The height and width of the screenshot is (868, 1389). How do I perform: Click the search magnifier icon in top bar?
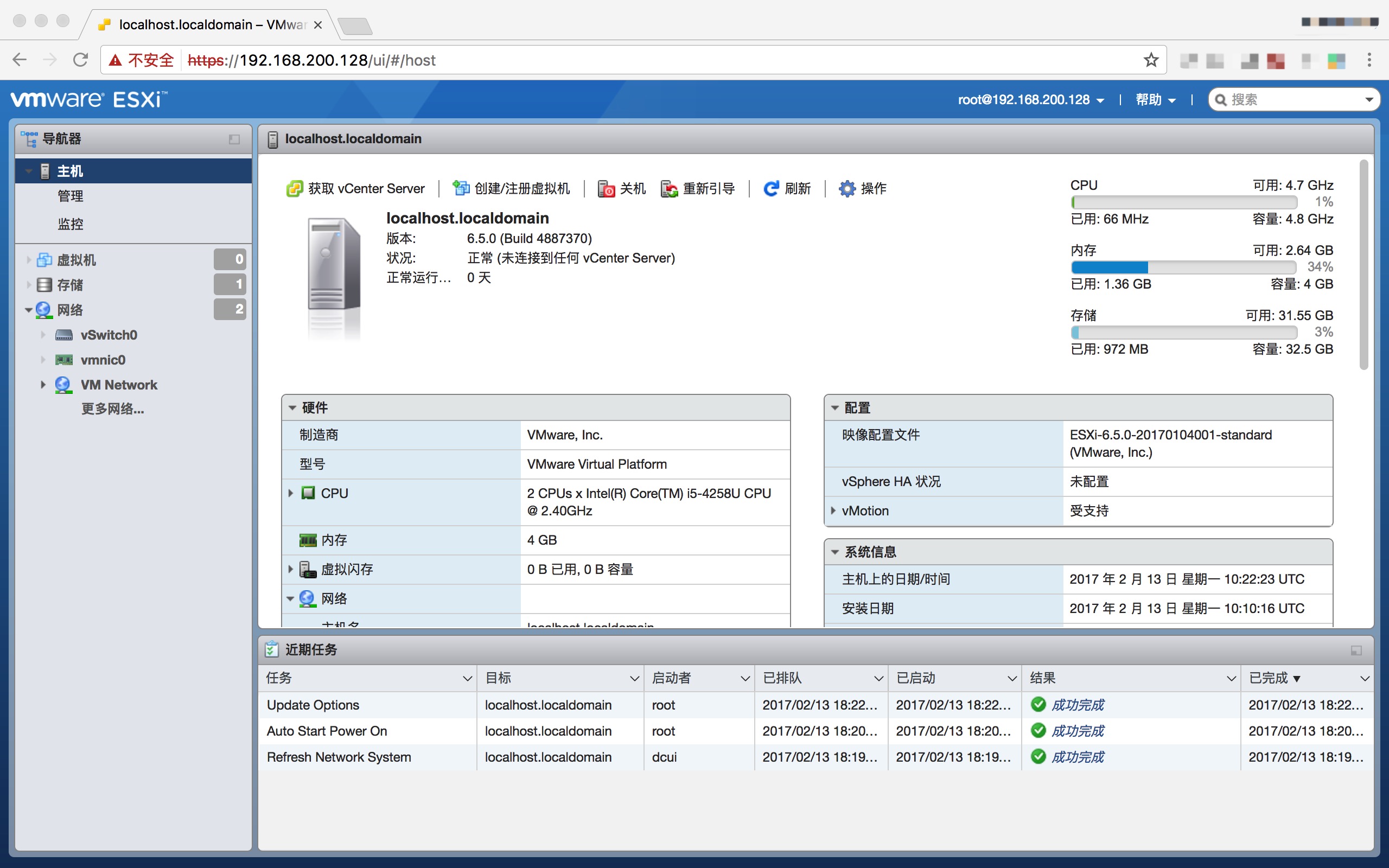[1222, 99]
